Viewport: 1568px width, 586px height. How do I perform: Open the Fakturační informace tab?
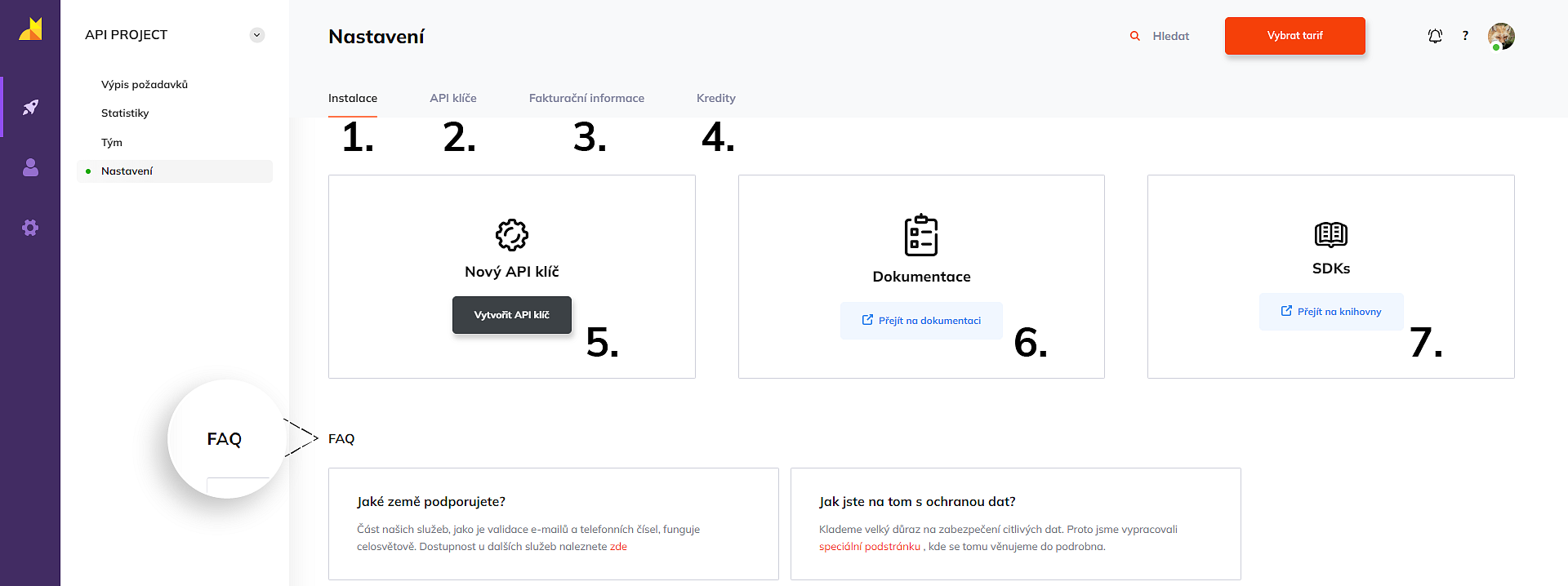tap(586, 98)
